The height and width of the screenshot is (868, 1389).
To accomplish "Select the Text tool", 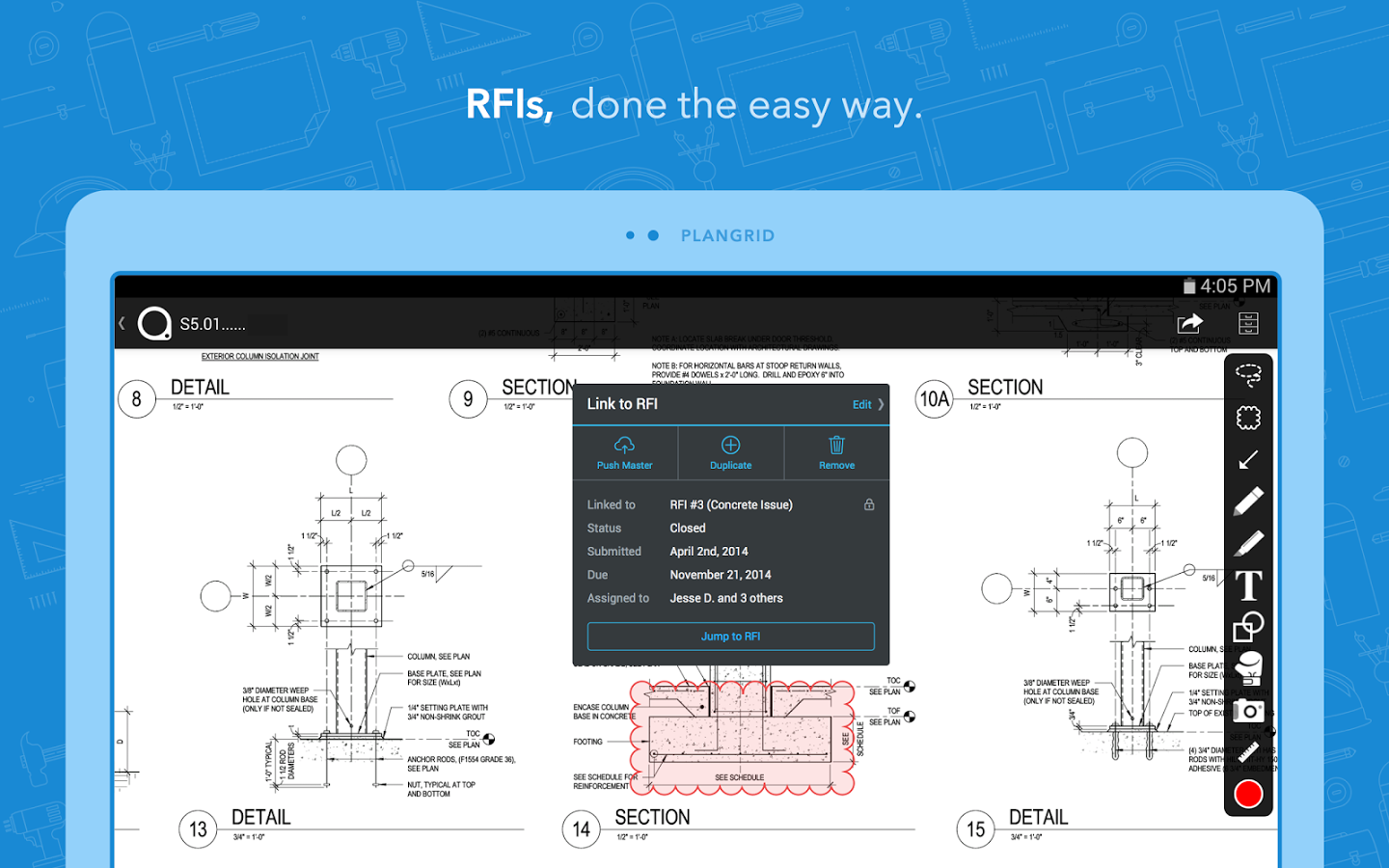I will (1248, 585).
